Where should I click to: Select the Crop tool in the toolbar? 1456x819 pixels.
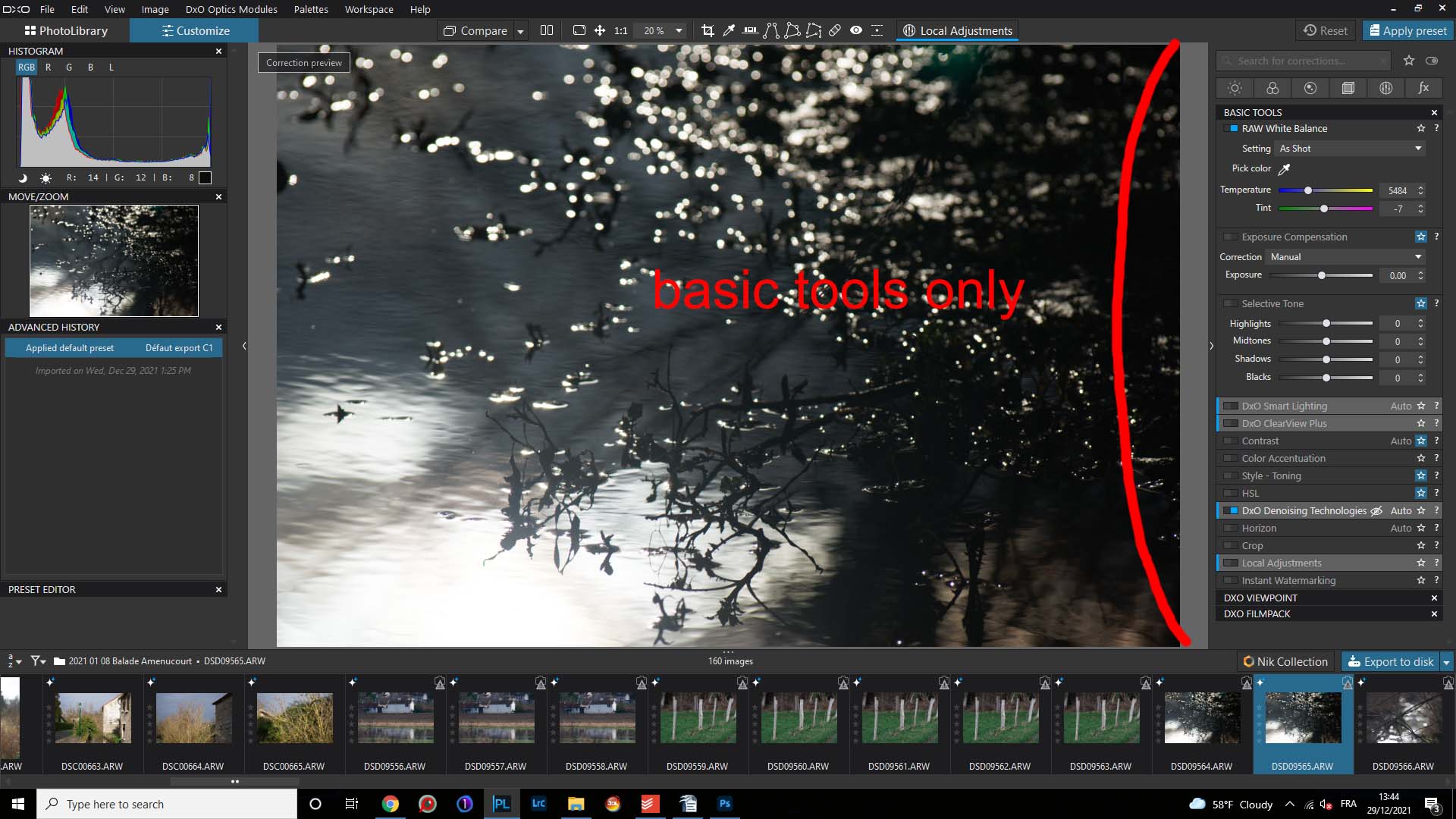click(708, 30)
